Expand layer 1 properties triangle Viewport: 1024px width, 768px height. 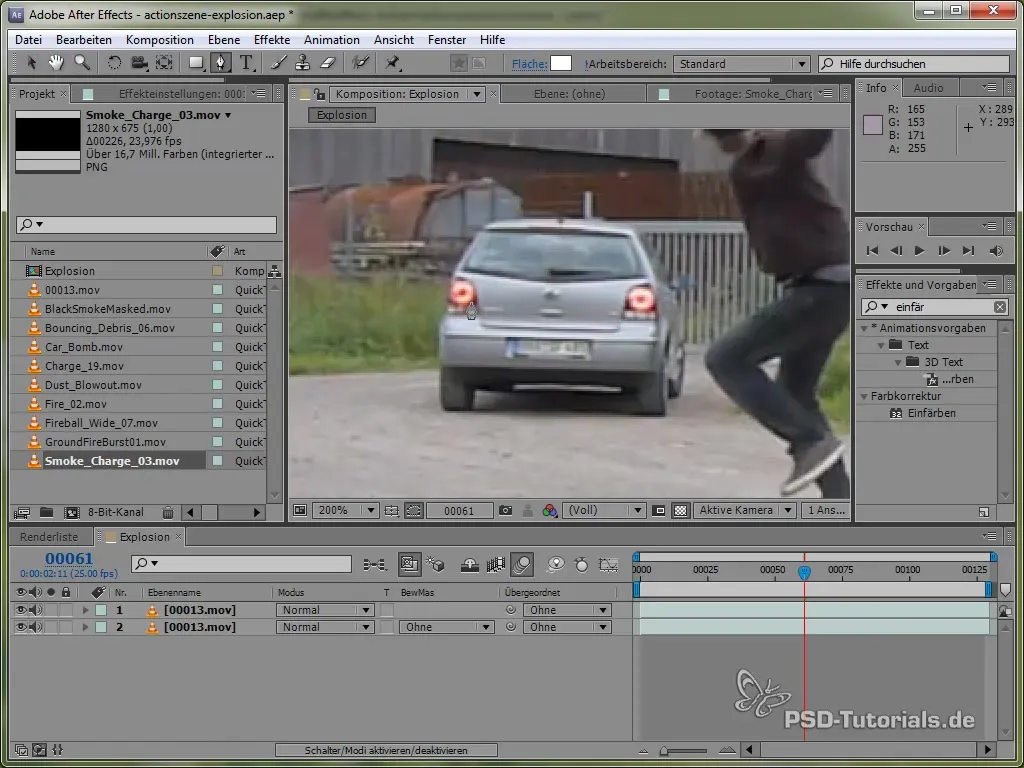85,610
